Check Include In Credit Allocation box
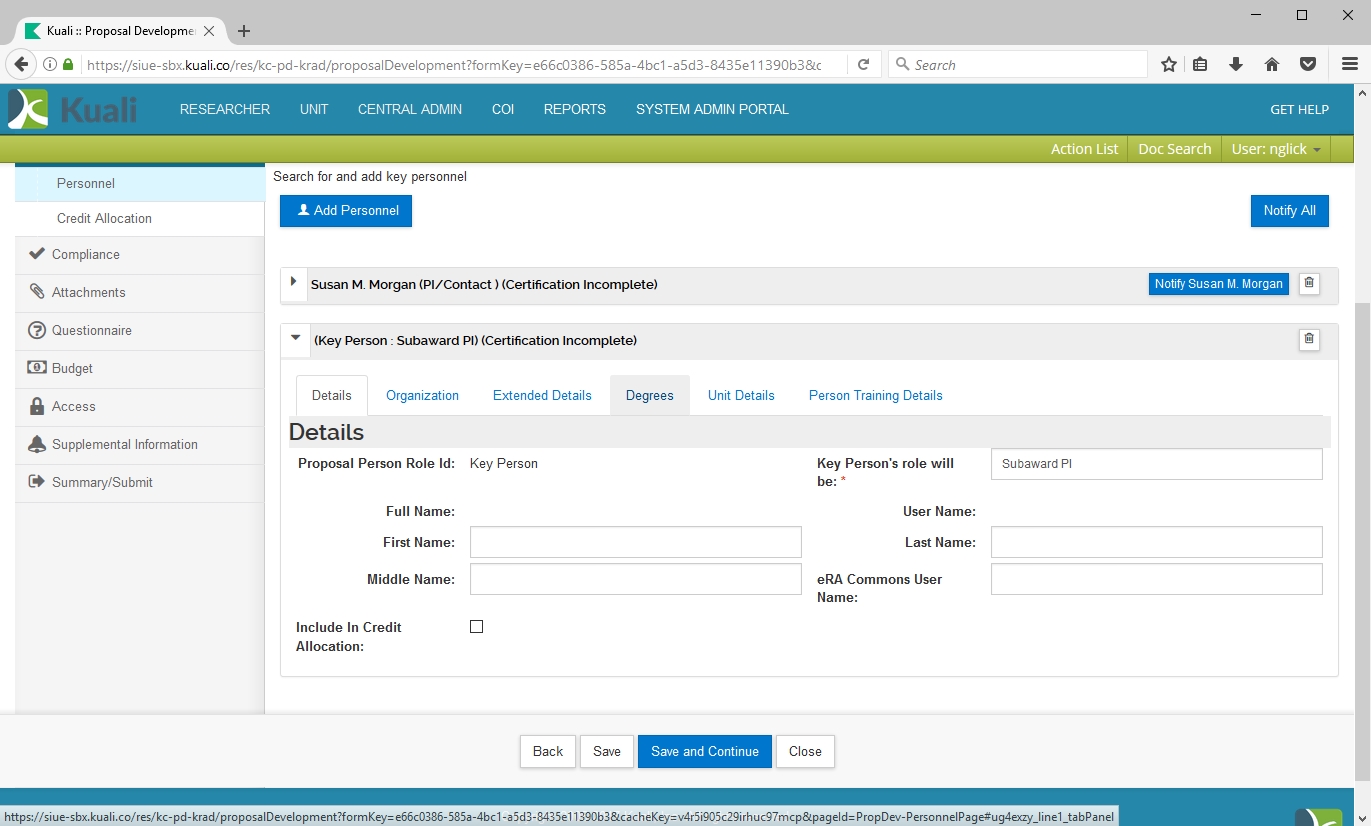1371x826 pixels. 477,627
